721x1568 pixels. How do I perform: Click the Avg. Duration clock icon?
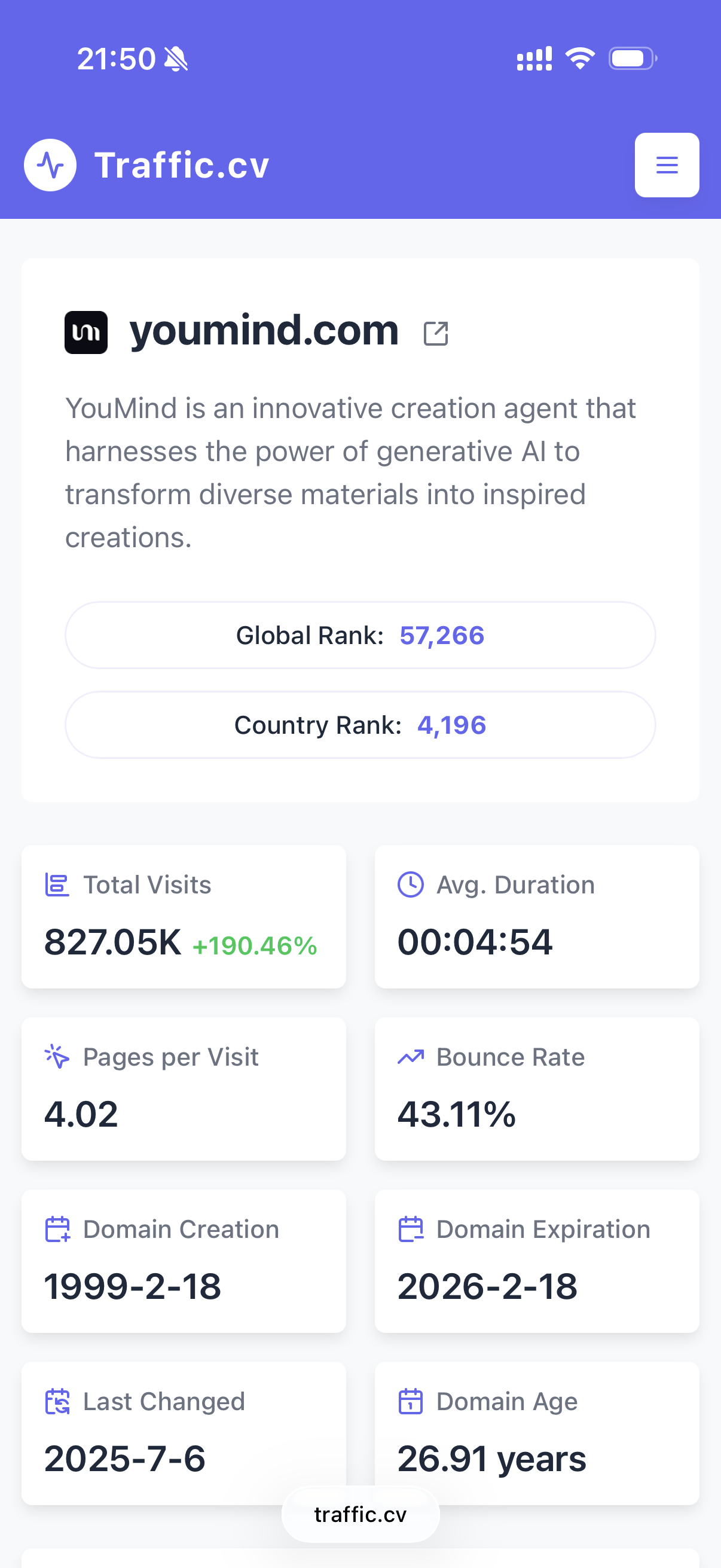[x=411, y=884]
